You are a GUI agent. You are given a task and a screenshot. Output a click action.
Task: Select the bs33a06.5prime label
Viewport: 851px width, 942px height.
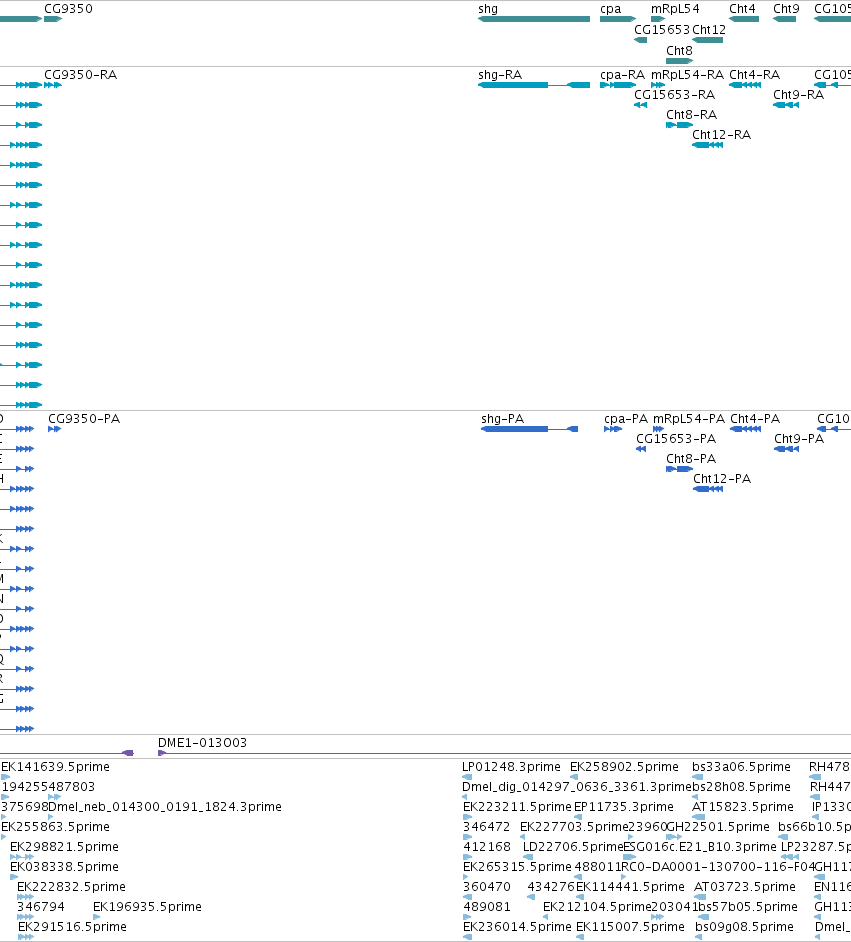tap(741, 767)
